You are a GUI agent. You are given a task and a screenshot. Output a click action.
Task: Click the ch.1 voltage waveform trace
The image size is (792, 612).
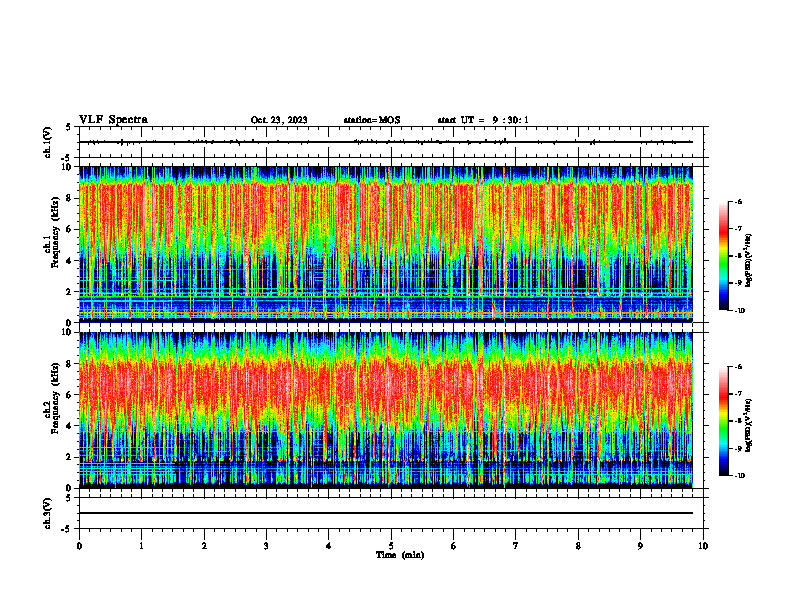pos(386,142)
